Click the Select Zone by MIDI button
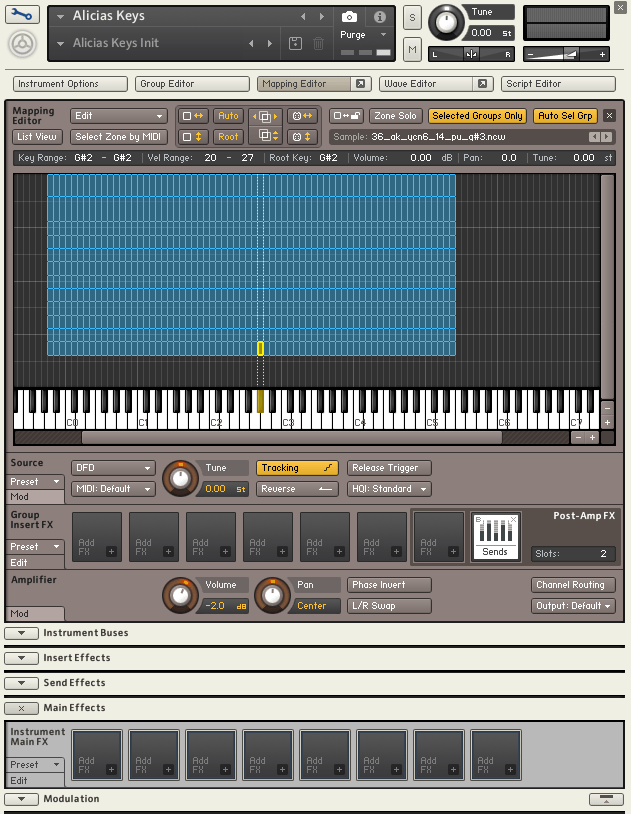This screenshot has height=814, width=631. click(118, 137)
